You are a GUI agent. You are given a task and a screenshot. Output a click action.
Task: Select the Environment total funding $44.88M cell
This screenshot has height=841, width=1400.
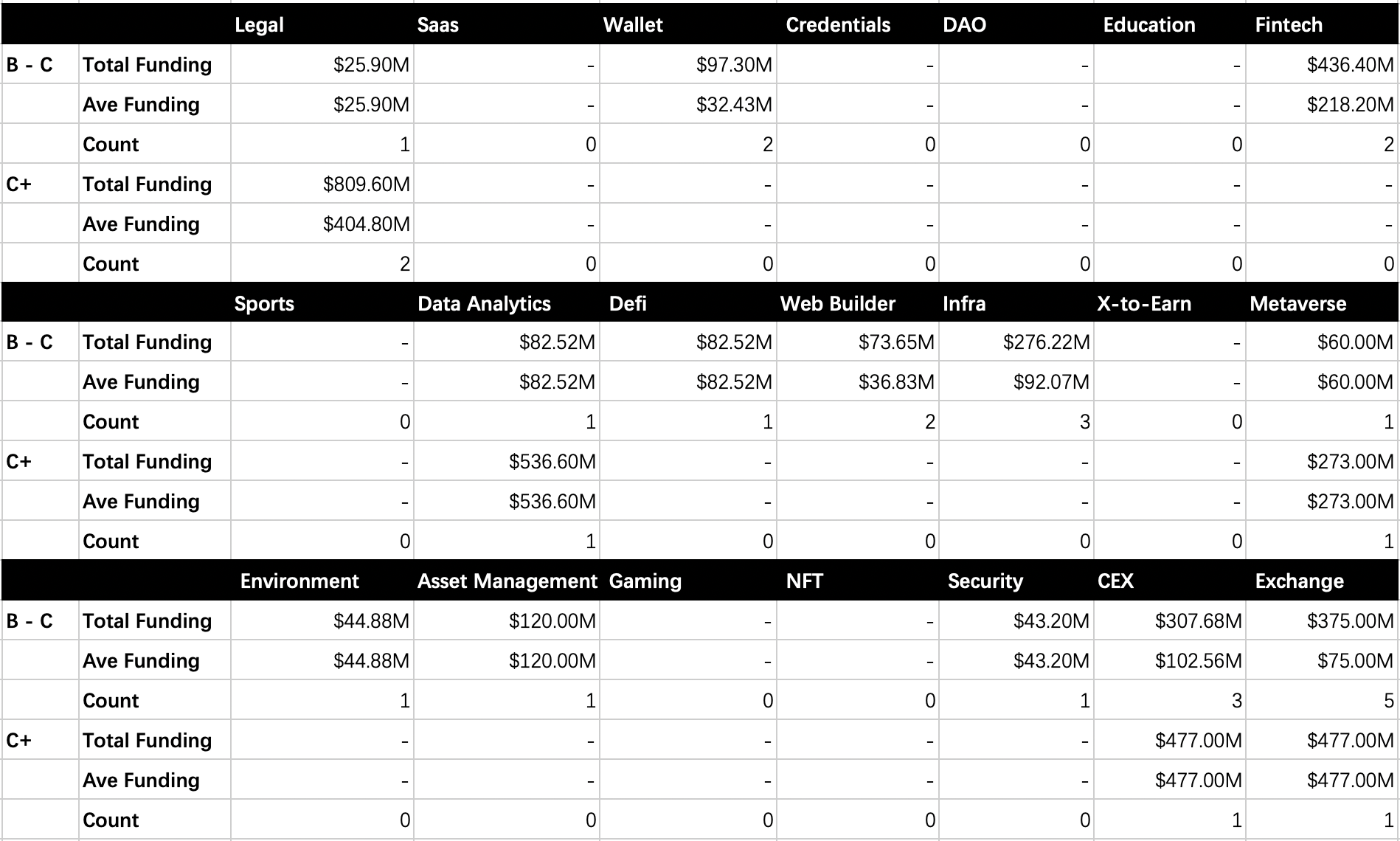coord(322,620)
